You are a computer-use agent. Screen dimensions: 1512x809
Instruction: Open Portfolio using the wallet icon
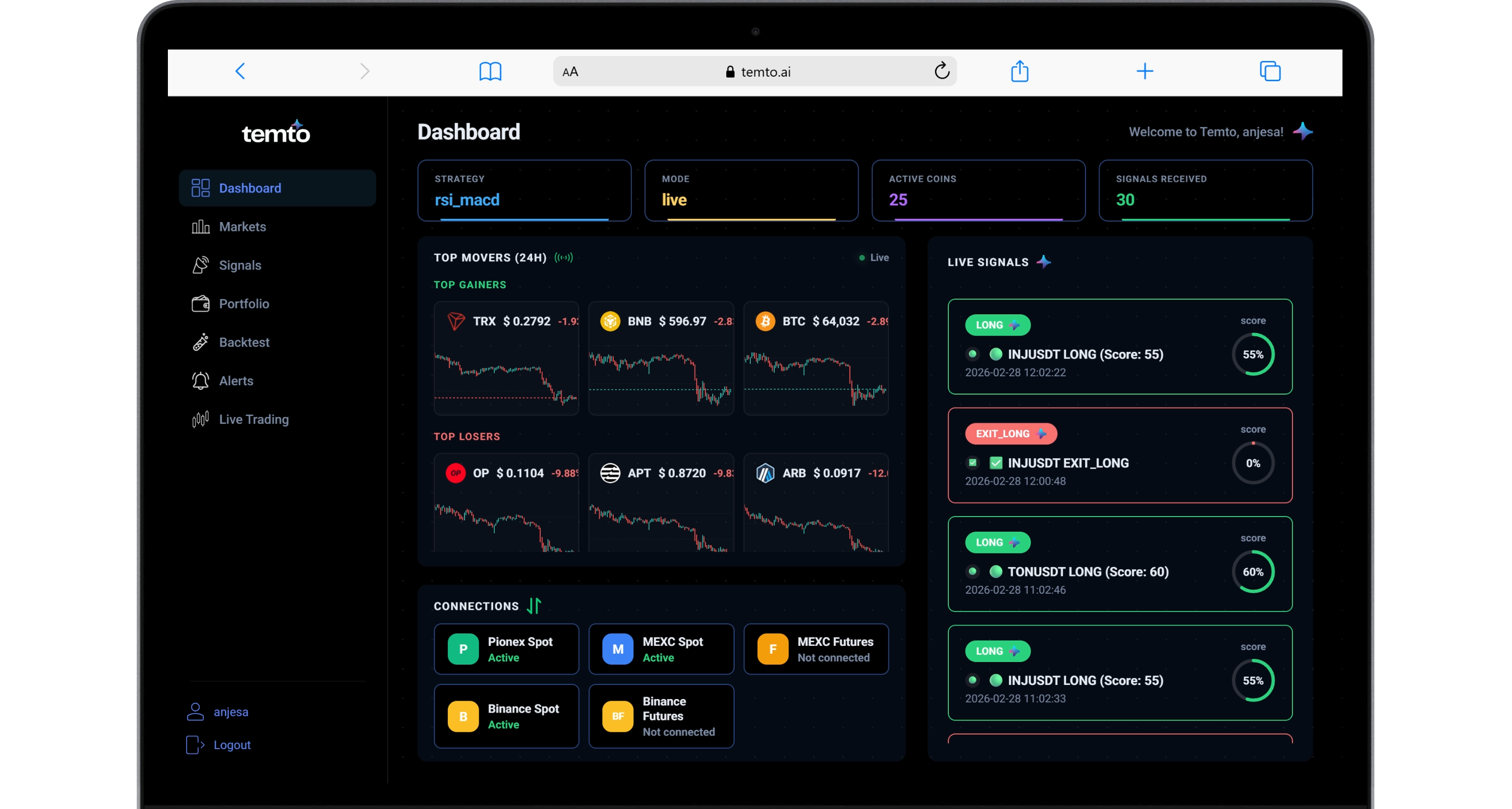(x=200, y=303)
